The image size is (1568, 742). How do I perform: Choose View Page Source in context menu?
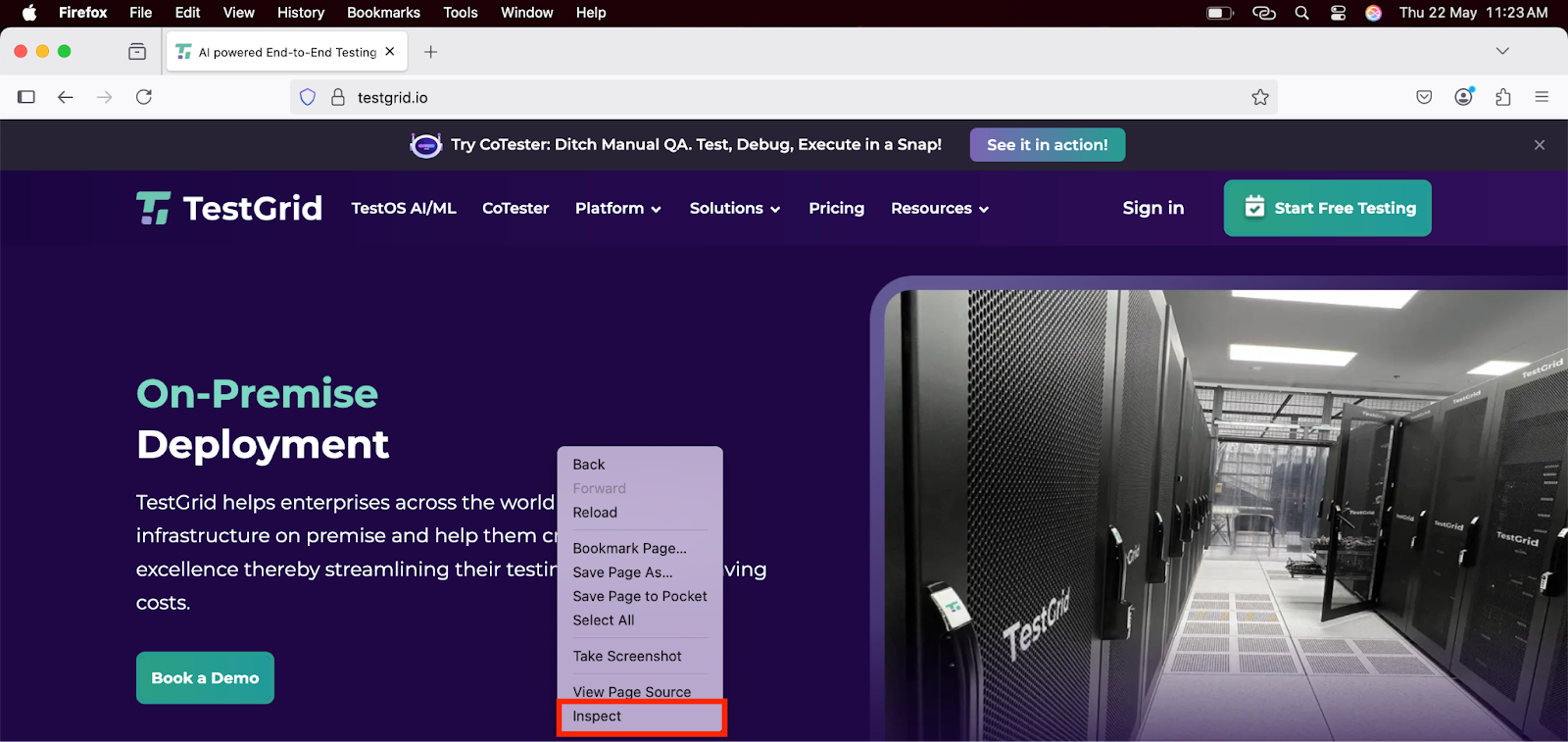[x=640, y=692]
